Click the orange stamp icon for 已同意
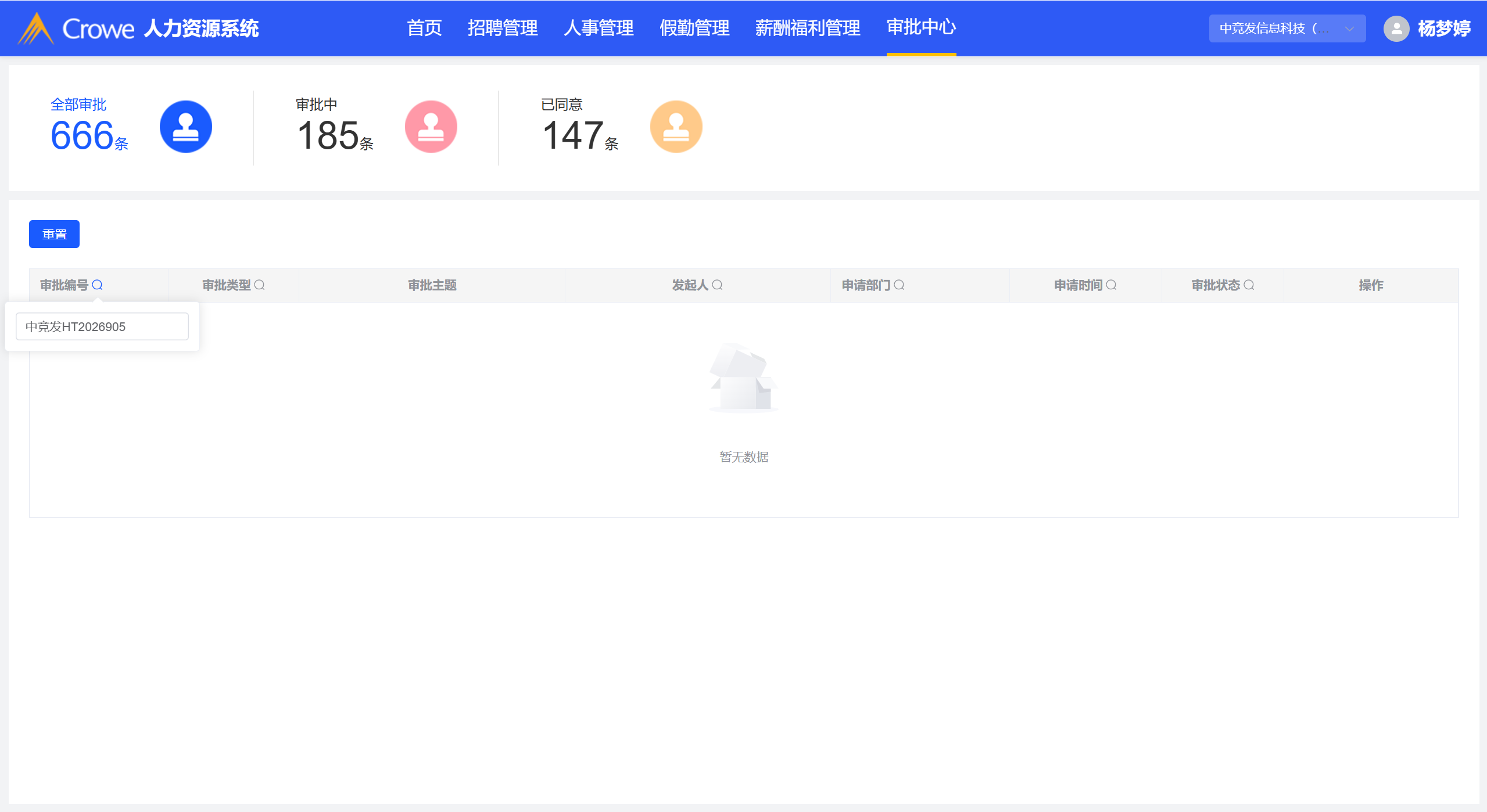The width and height of the screenshot is (1487, 812). pyautogui.click(x=676, y=127)
